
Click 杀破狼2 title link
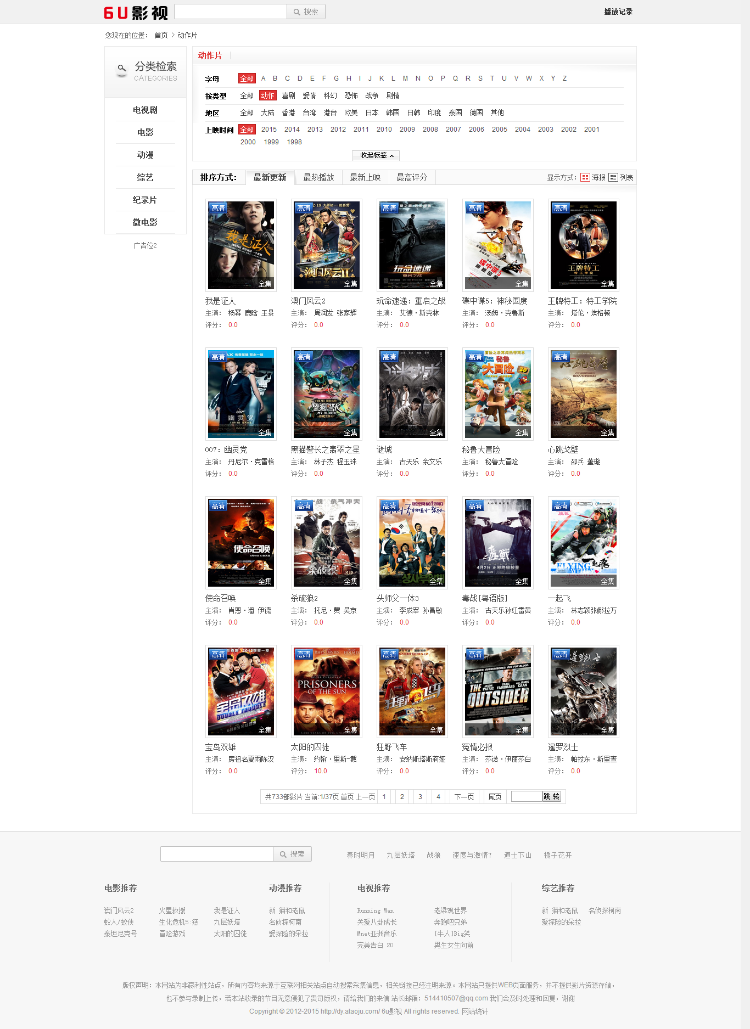pyautogui.click(x=304, y=598)
